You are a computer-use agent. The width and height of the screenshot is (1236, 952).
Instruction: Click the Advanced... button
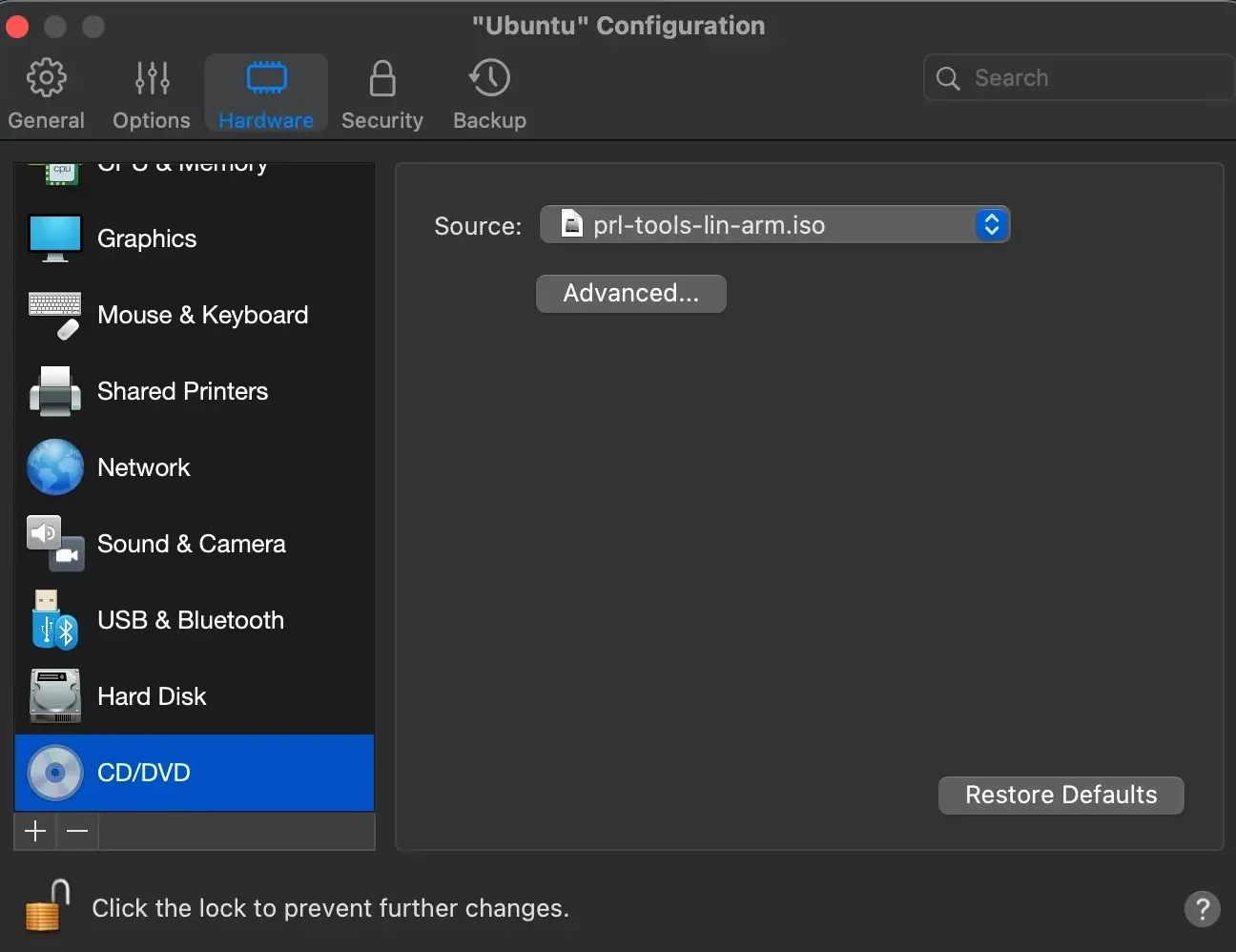point(630,294)
